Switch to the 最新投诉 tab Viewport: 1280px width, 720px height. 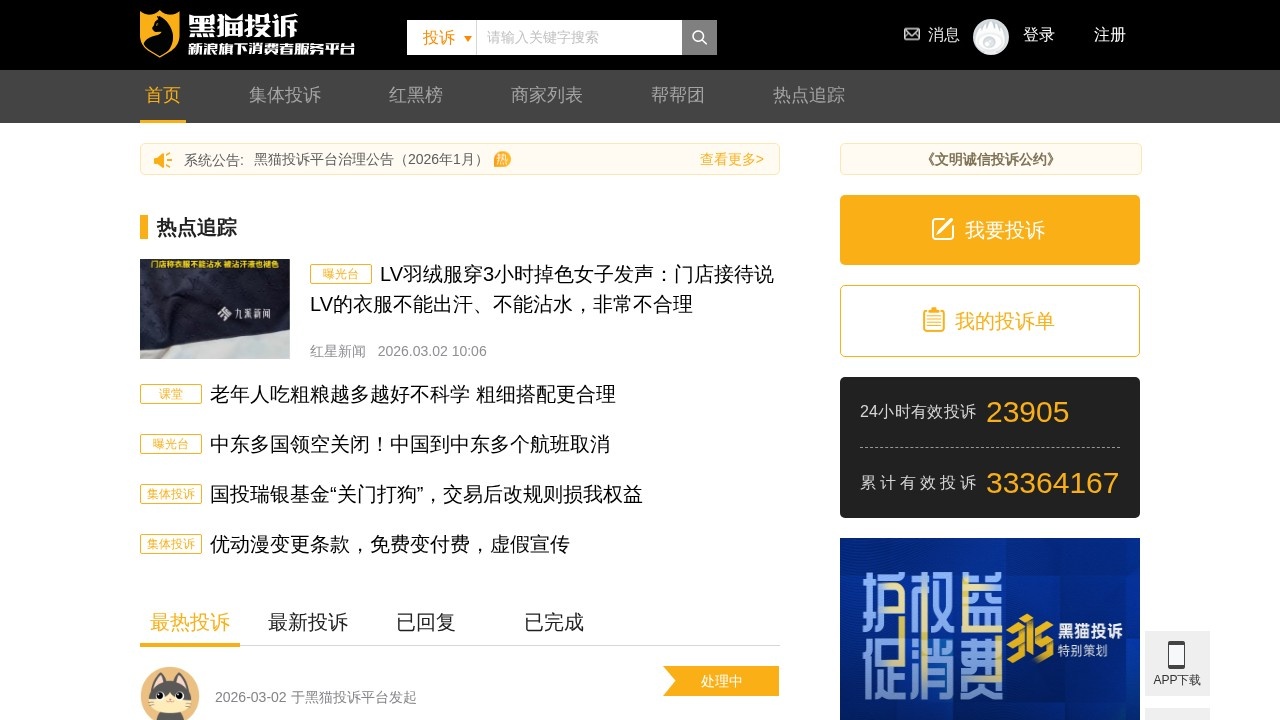pyautogui.click(x=307, y=622)
